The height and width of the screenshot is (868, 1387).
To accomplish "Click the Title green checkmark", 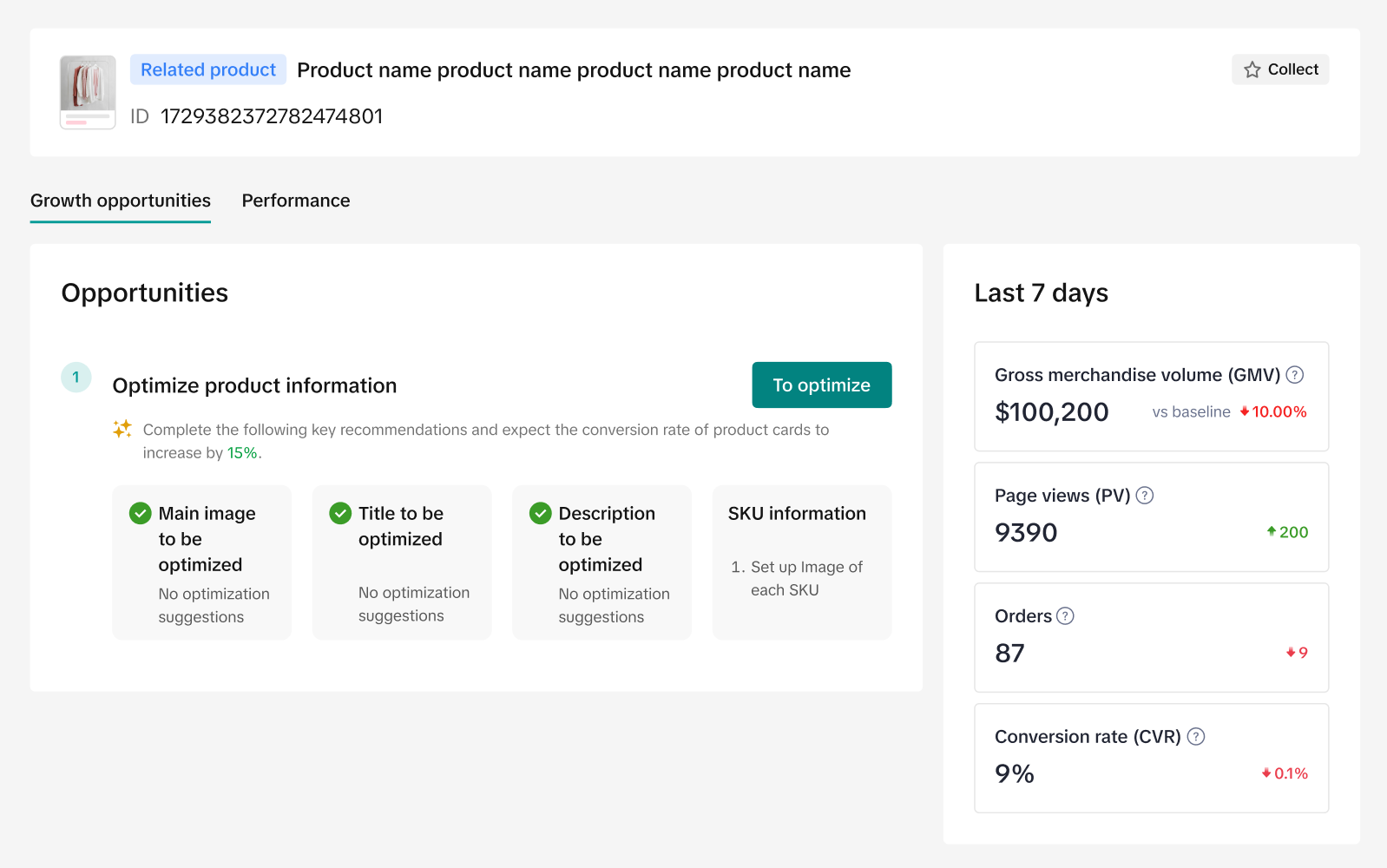I will pyautogui.click(x=340, y=514).
